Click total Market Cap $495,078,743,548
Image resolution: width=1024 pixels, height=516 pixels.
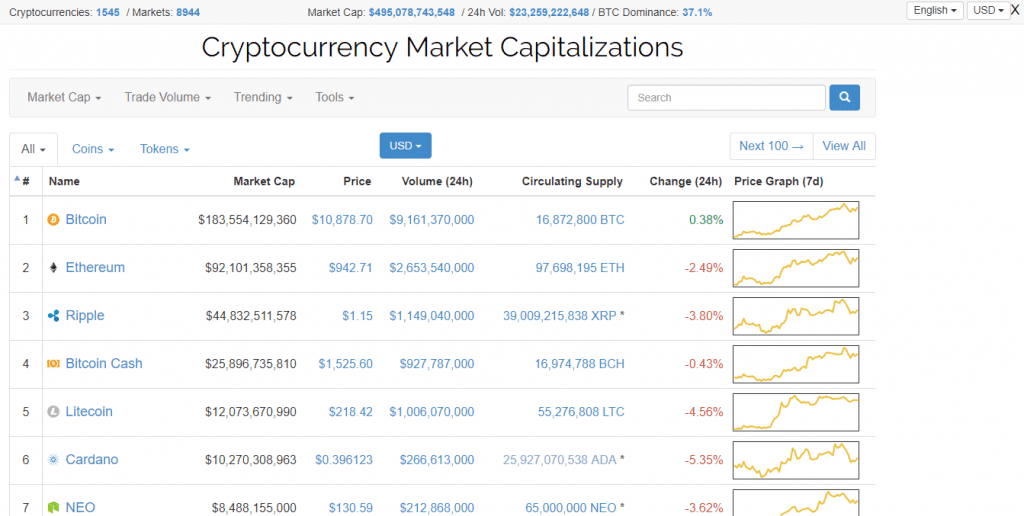point(411,12)
